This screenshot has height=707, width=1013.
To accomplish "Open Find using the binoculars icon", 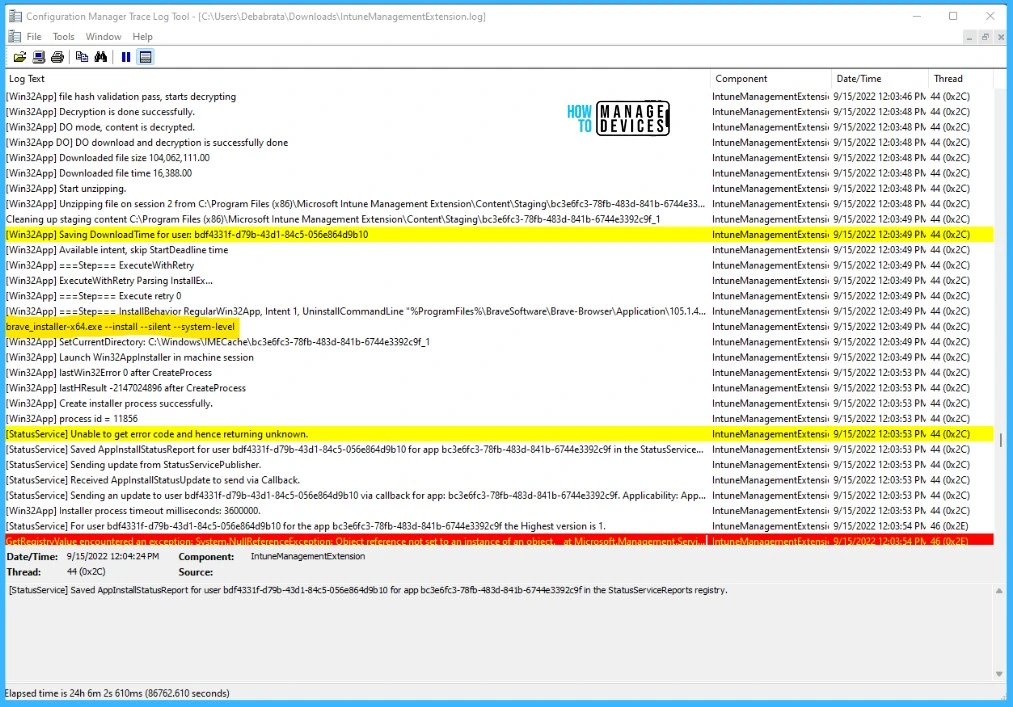I will click(101, 57).
